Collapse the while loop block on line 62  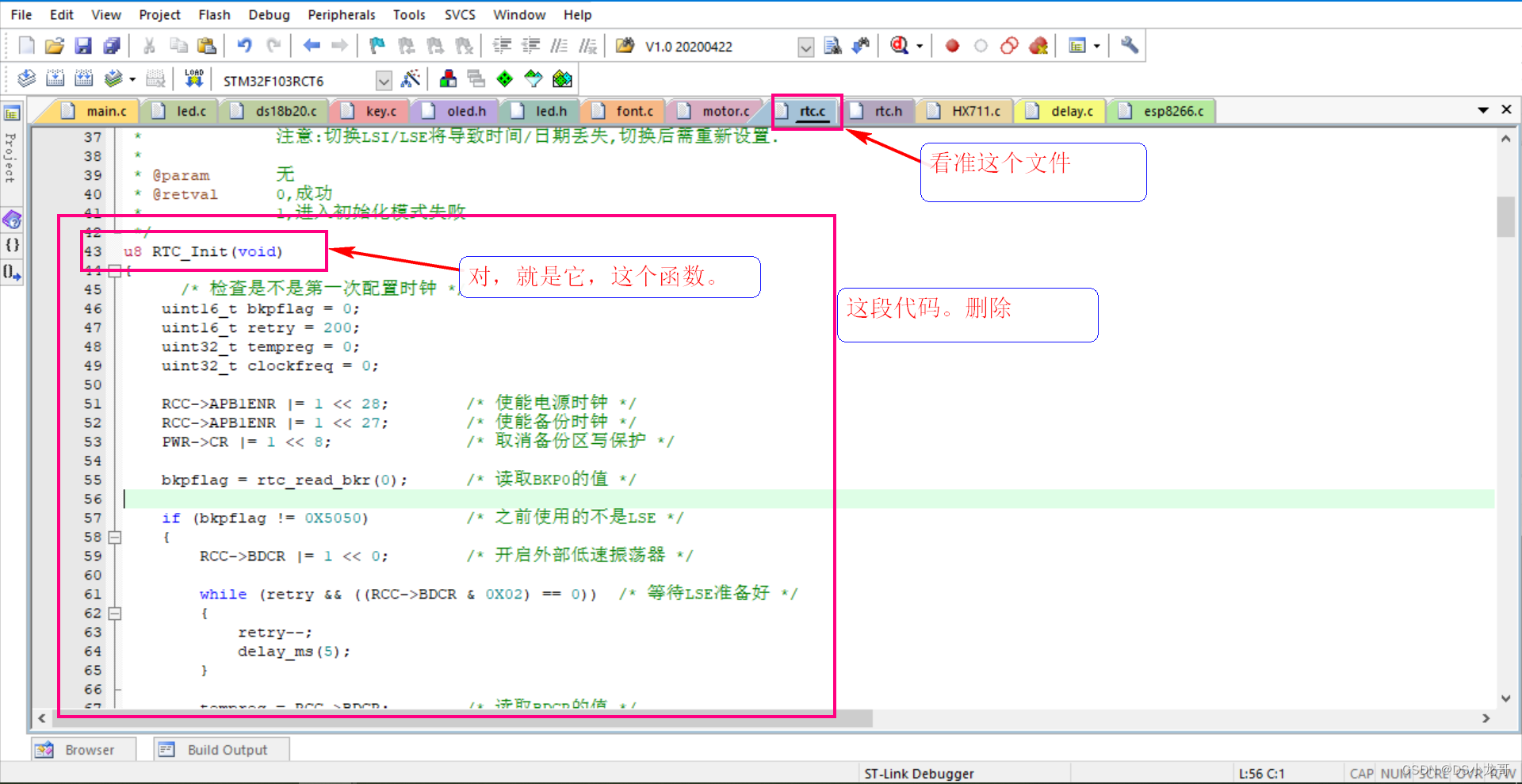pos(115,614)
